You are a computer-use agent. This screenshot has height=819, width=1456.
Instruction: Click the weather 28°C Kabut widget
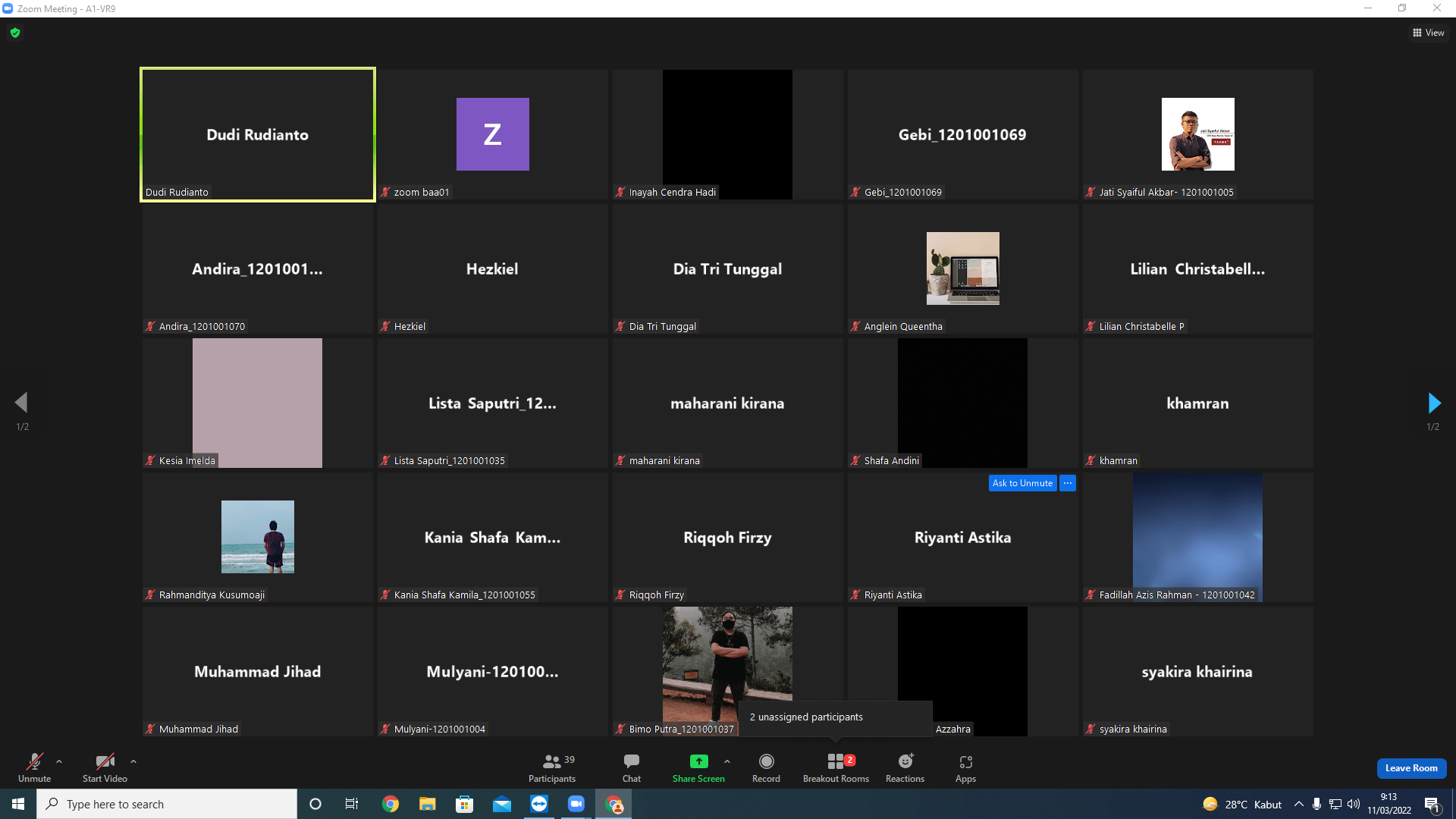[x=1242, y=804]
